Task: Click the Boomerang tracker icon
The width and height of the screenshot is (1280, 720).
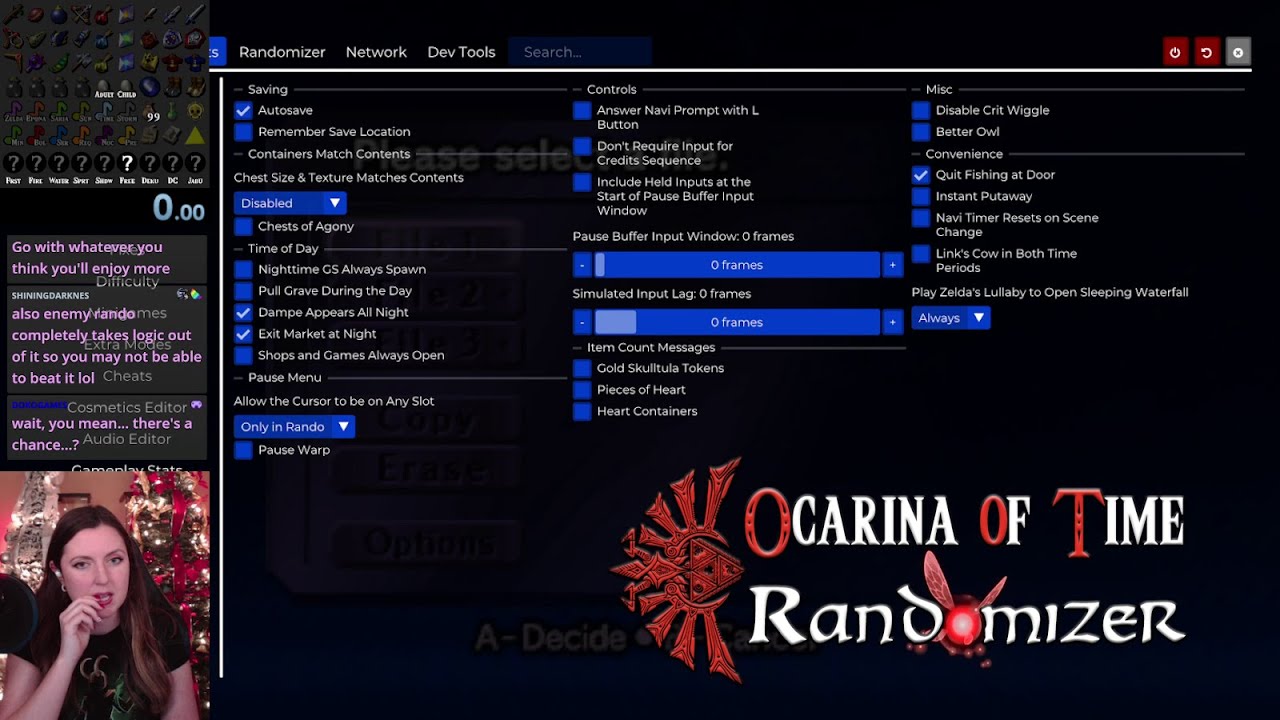Action: [x=13, y=62]
